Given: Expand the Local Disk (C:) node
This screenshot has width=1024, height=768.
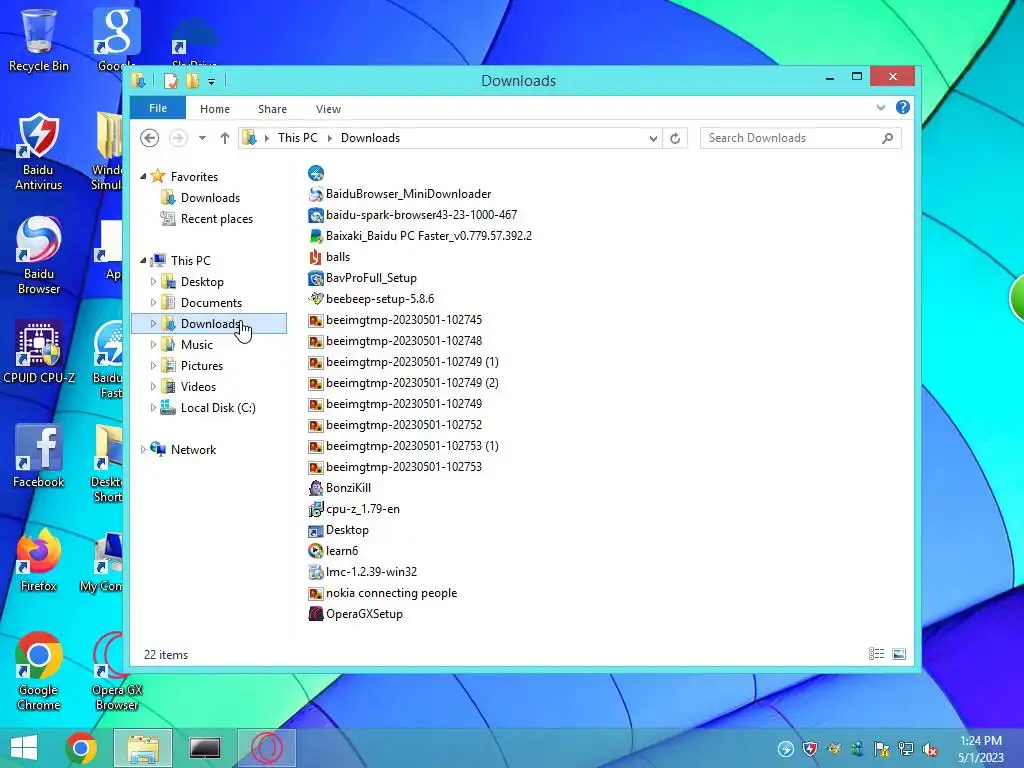Looking at the screenshot, I should [x=153, y=408].
